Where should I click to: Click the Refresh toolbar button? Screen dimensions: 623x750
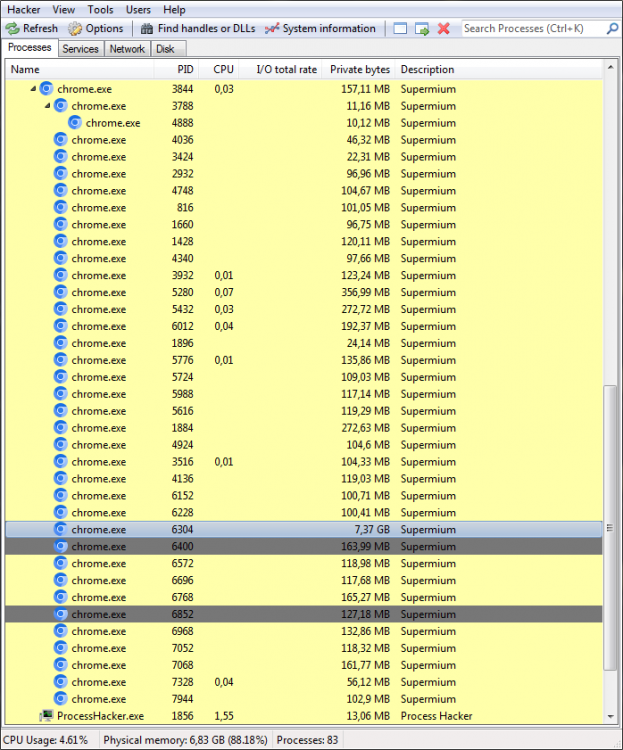32,29
